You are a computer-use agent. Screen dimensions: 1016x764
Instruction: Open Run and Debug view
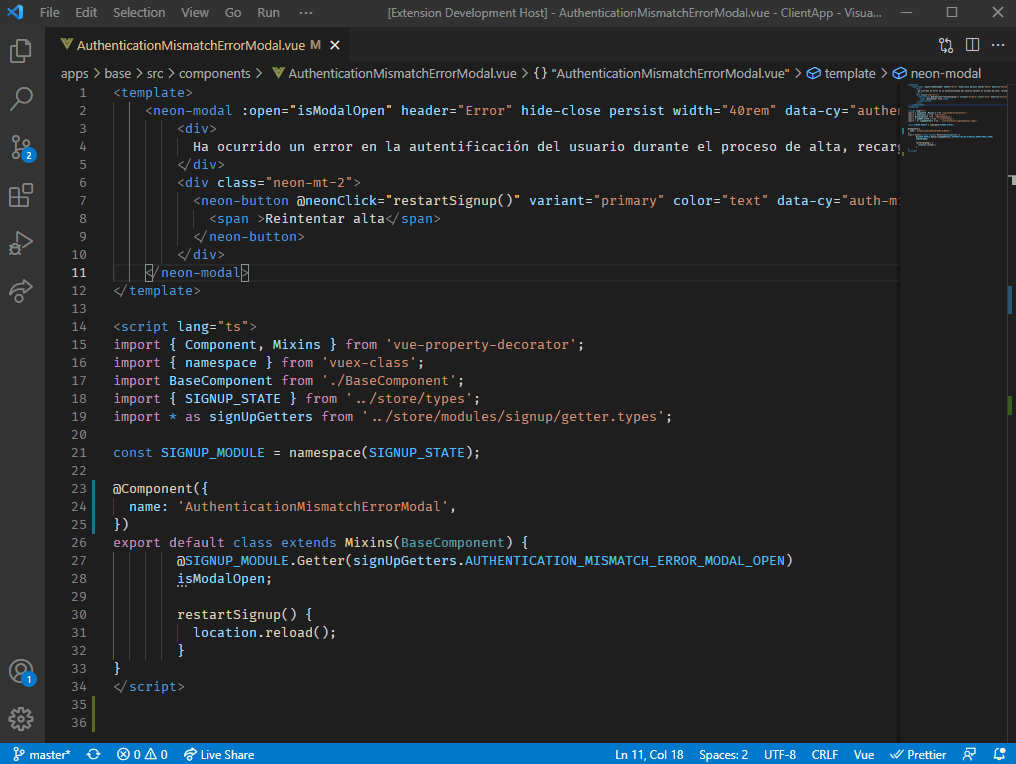click(21, 243)
